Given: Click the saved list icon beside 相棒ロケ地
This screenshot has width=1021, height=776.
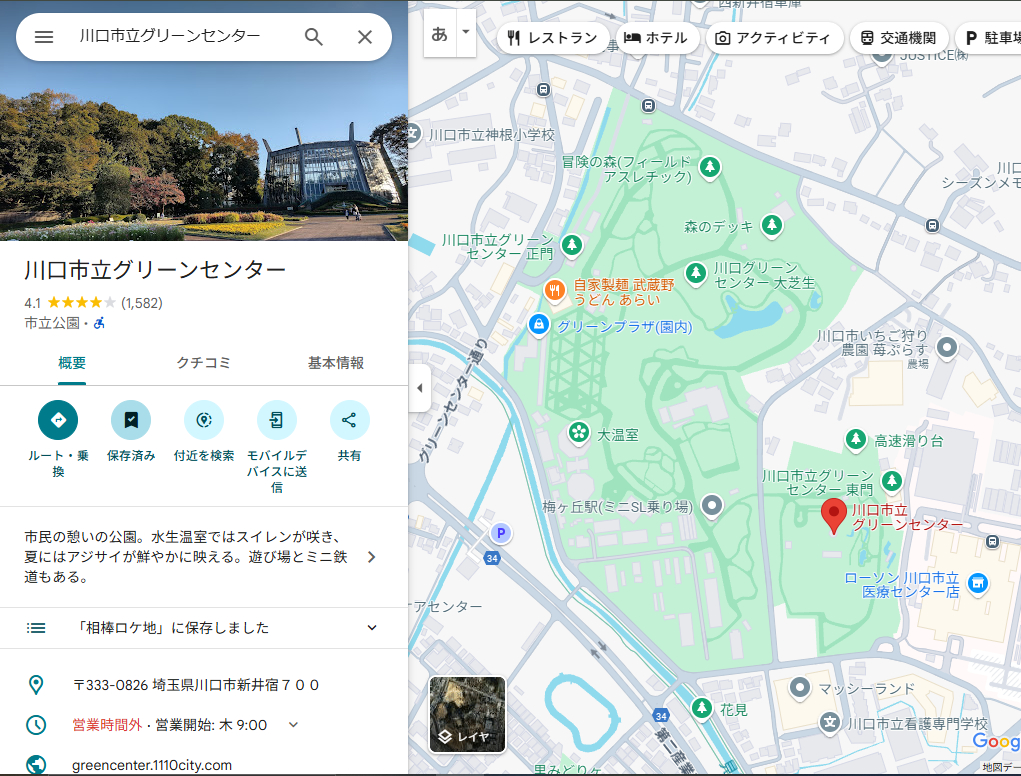Looking at the screenshot, I should point(36,628).
